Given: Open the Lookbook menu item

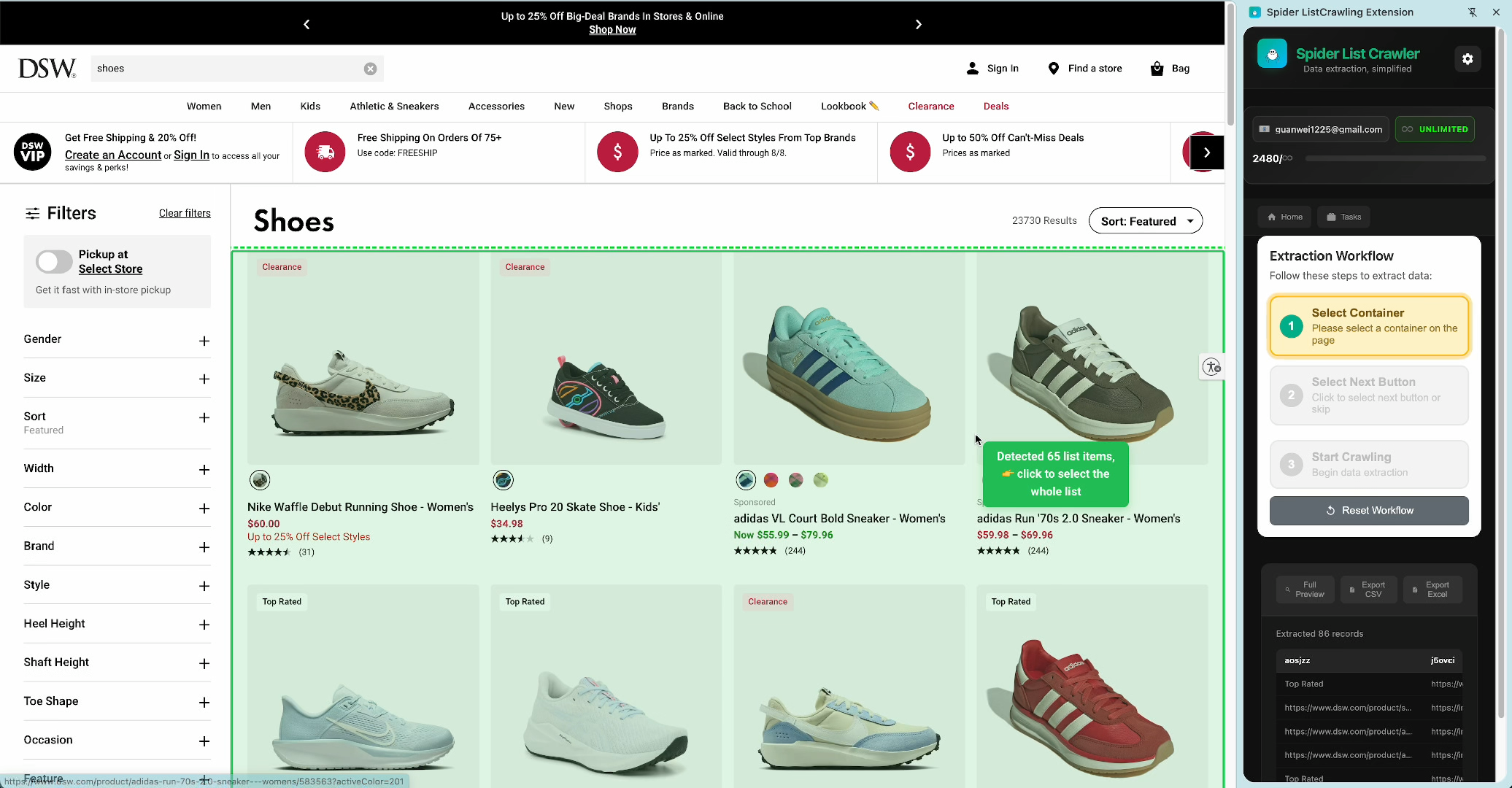Looking at the screenshot, I should tap(849, 107).
